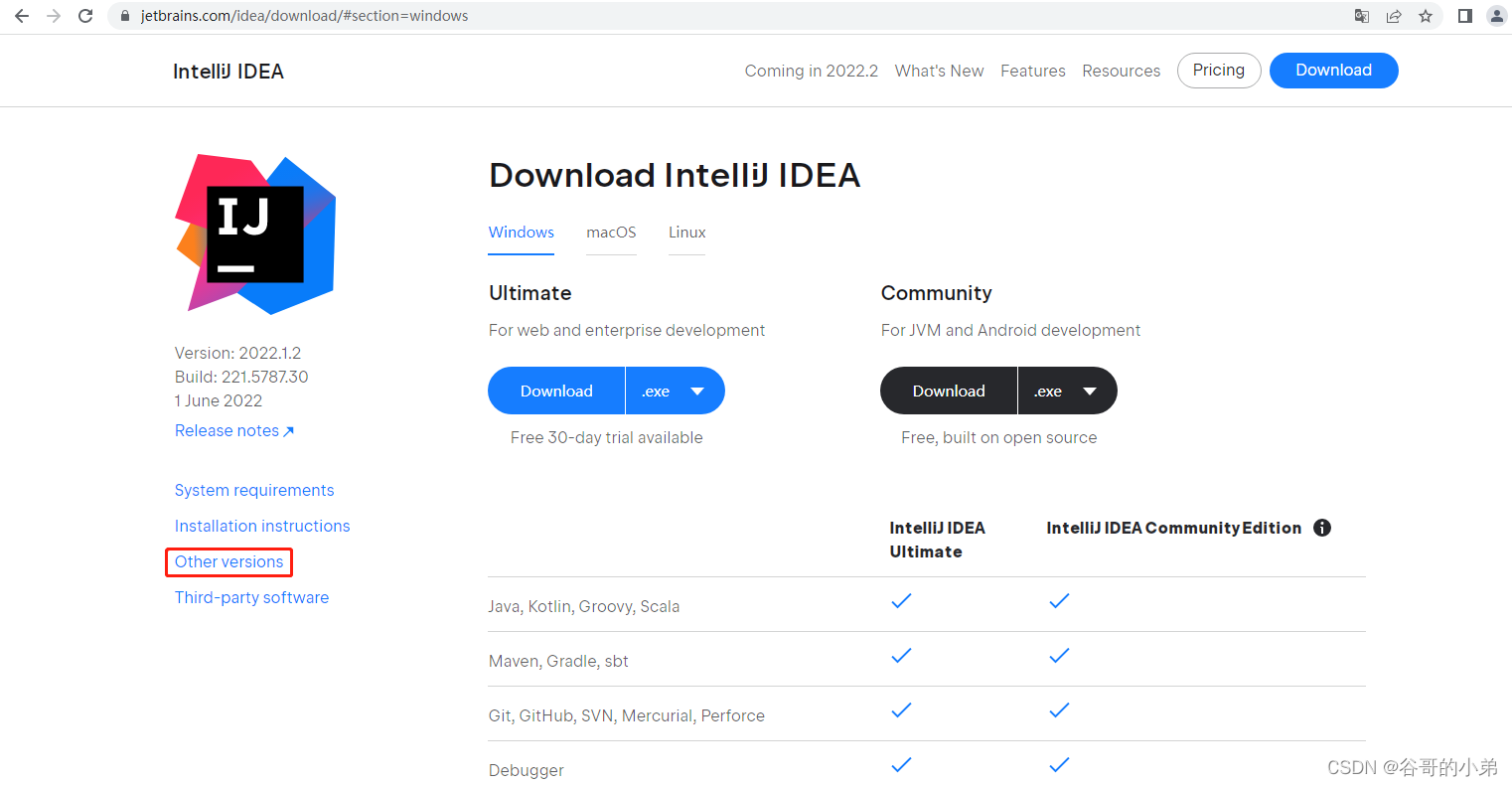The width and height of the screenshot is (1512, 786).
Task: Open the user profile avatar icon
Action: tap(1497, 16)
